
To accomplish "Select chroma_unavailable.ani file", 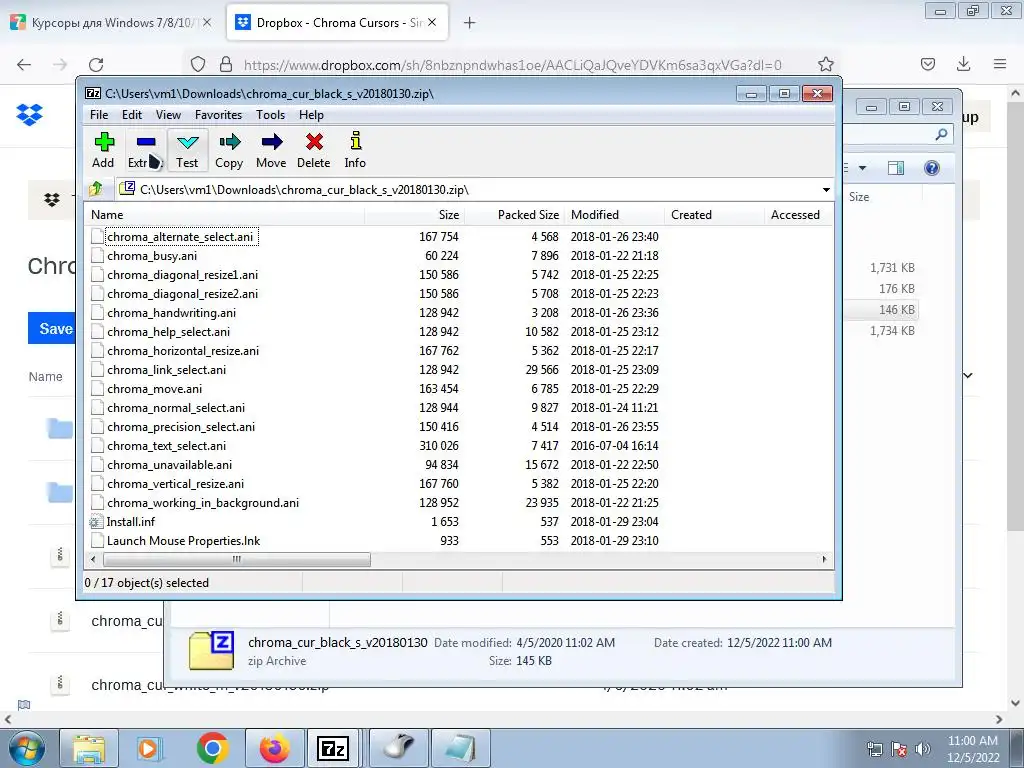I will (x=169, y=464).
